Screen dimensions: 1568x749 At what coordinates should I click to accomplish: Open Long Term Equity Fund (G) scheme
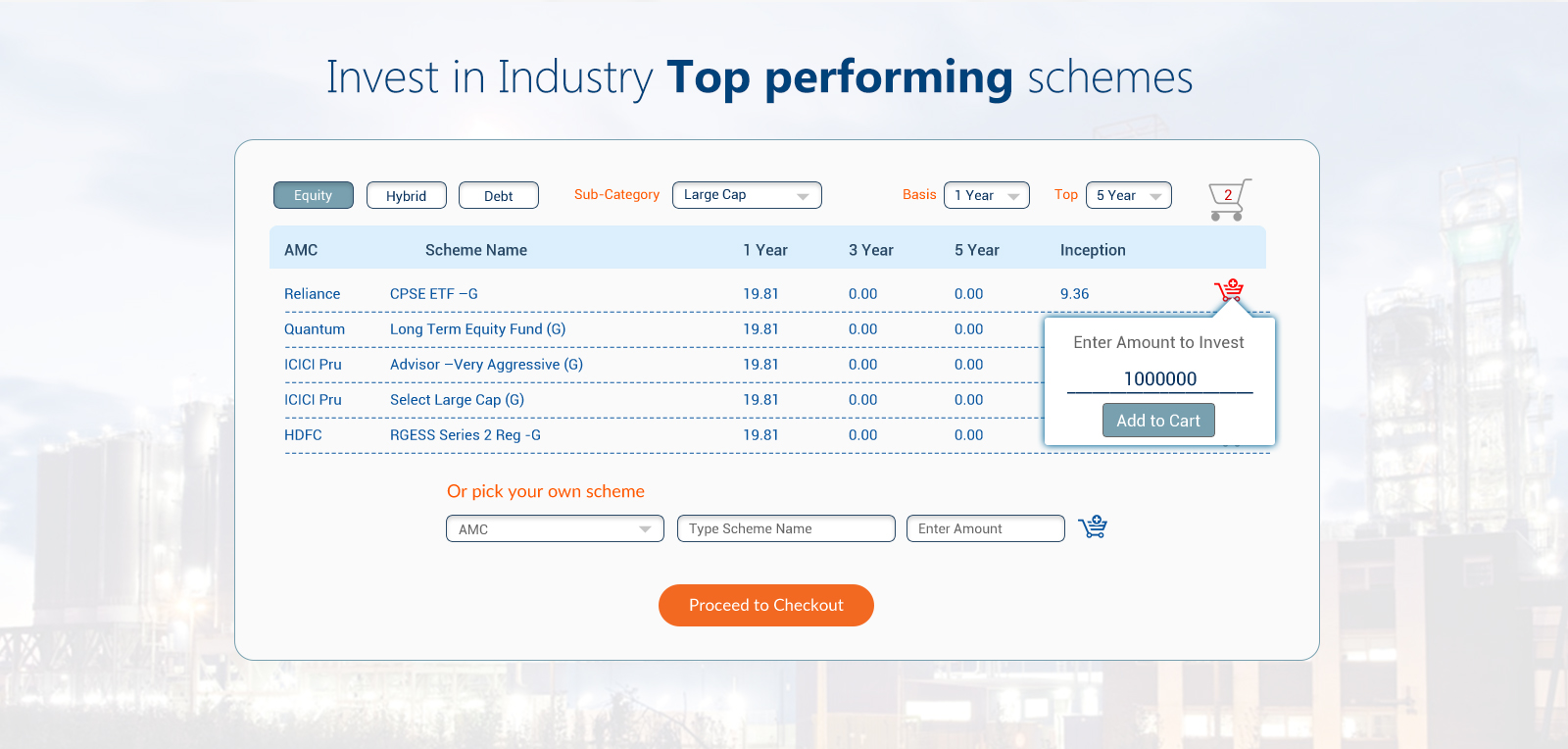477,329
